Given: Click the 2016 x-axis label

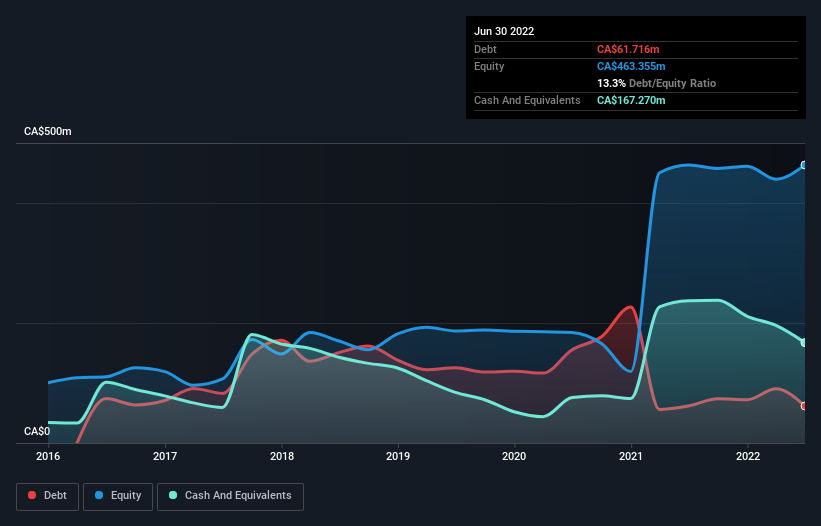Looking at the screenshot, I should (48, 456).
